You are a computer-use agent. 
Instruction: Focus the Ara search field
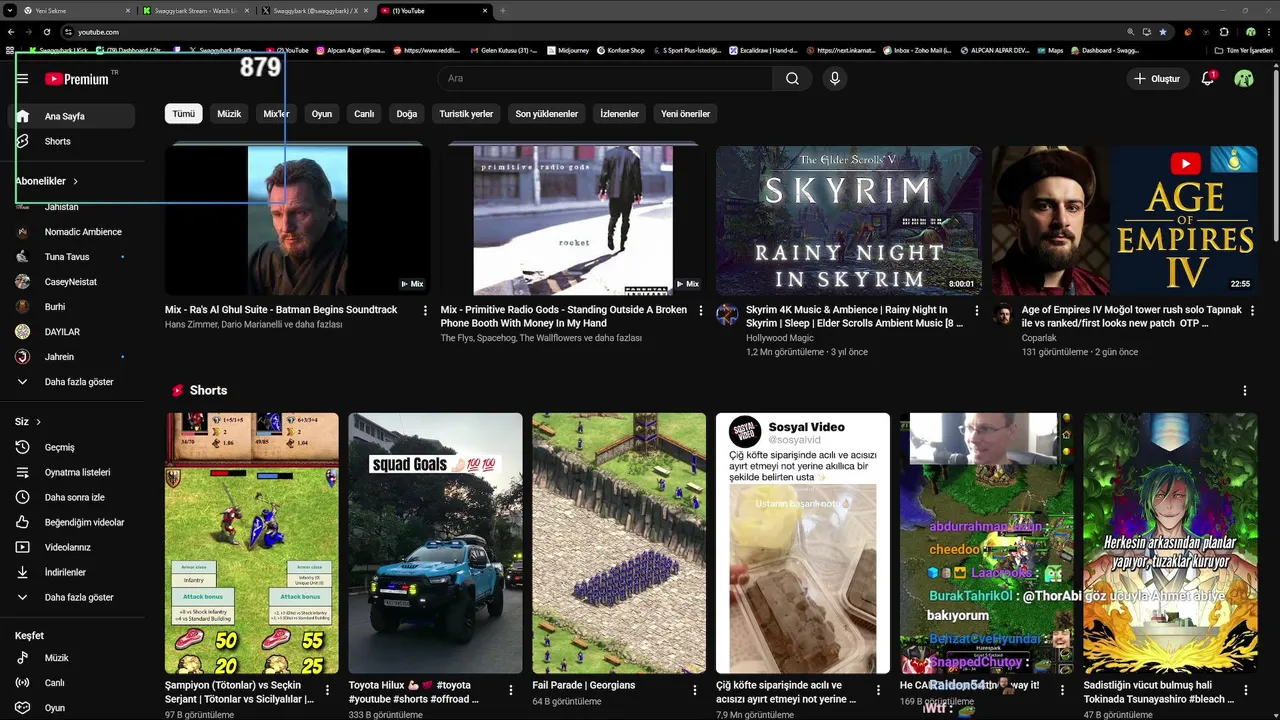pyautogui.click(x=605, y=78)
